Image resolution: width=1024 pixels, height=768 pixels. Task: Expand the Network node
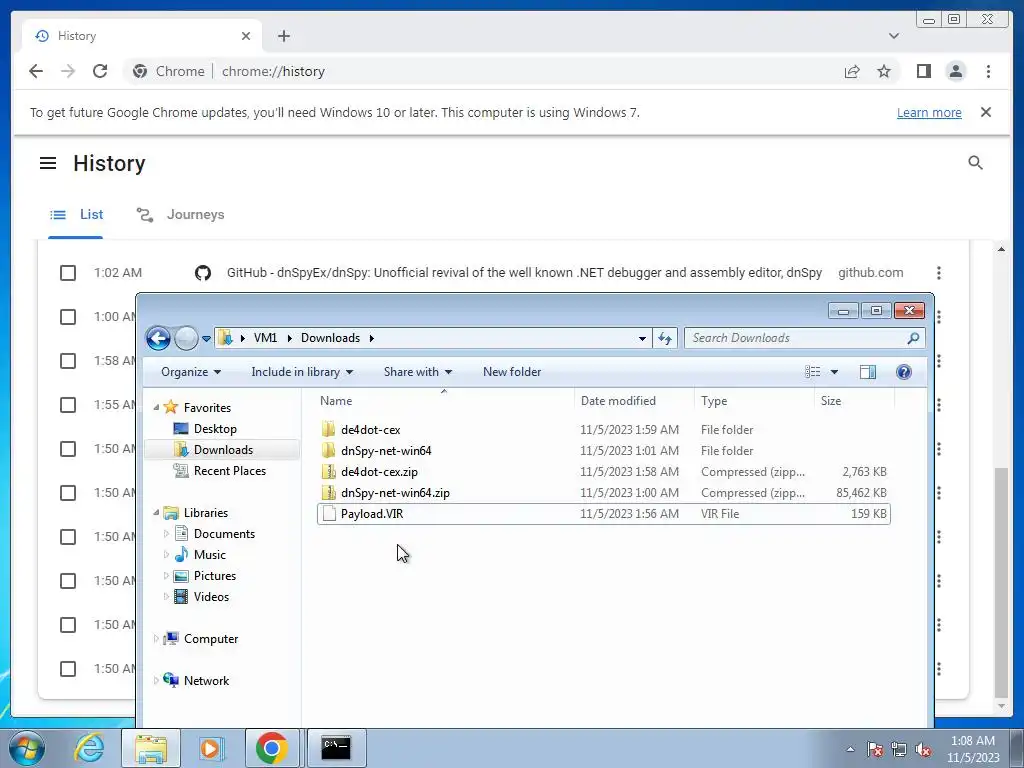click(156, 680)
